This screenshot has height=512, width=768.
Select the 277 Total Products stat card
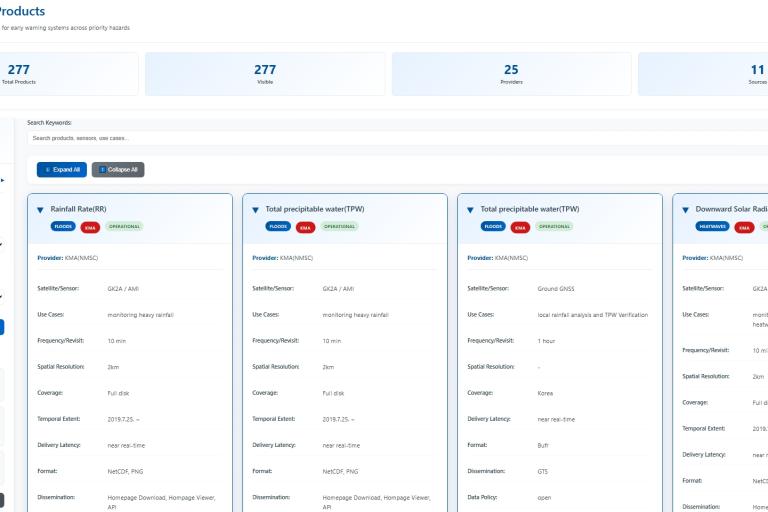pyautogui.click(x=68, y=74)
